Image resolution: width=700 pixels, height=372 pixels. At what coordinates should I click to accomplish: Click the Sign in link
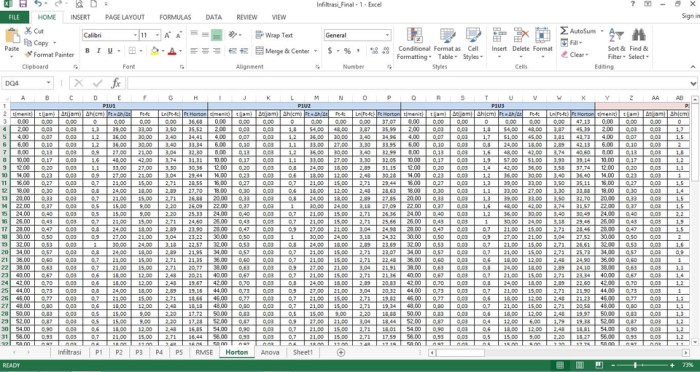pyautogui.click(x=691, y=16)
